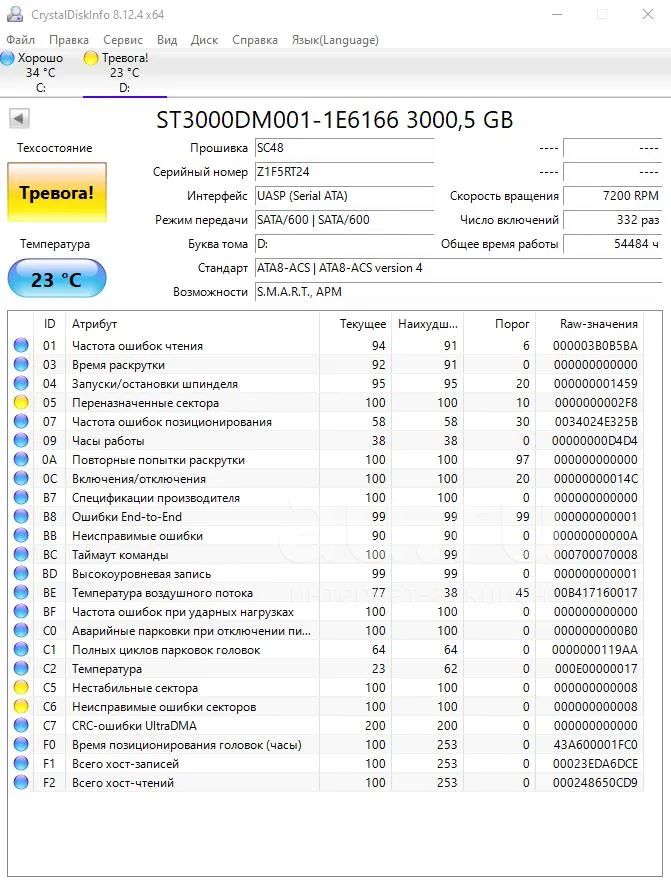The width and height of the screenshot is (671, 883).
Task: Minimize the CrystalDiskInfo window
Action: pyautogui.click(x=557, y=14)
